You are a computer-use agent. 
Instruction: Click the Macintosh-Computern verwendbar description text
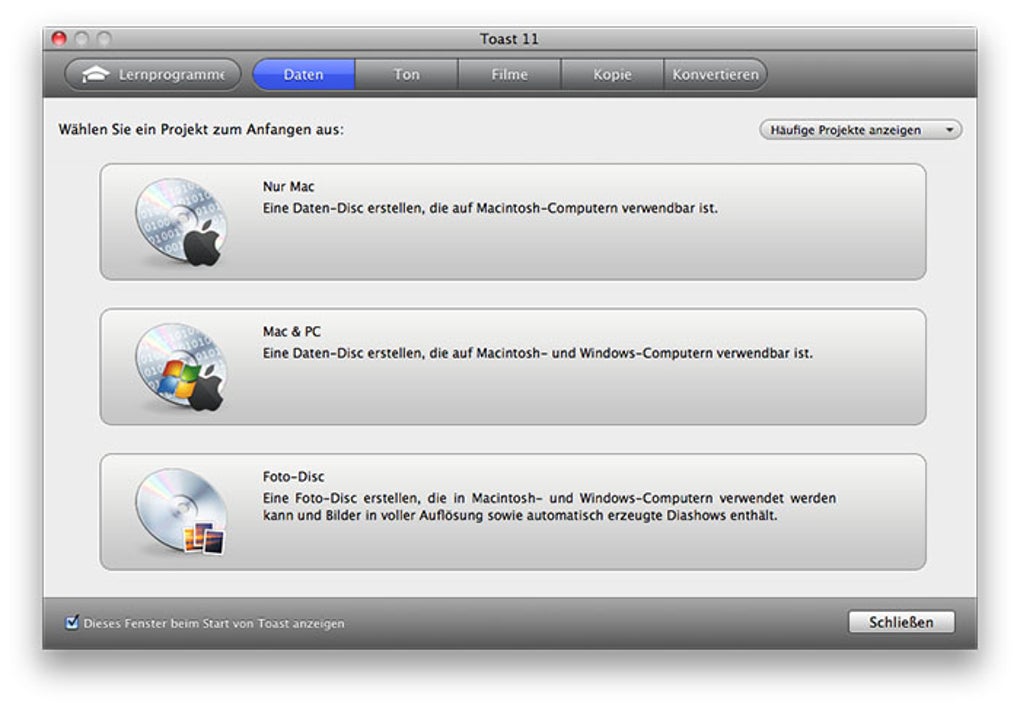point(490,208)
